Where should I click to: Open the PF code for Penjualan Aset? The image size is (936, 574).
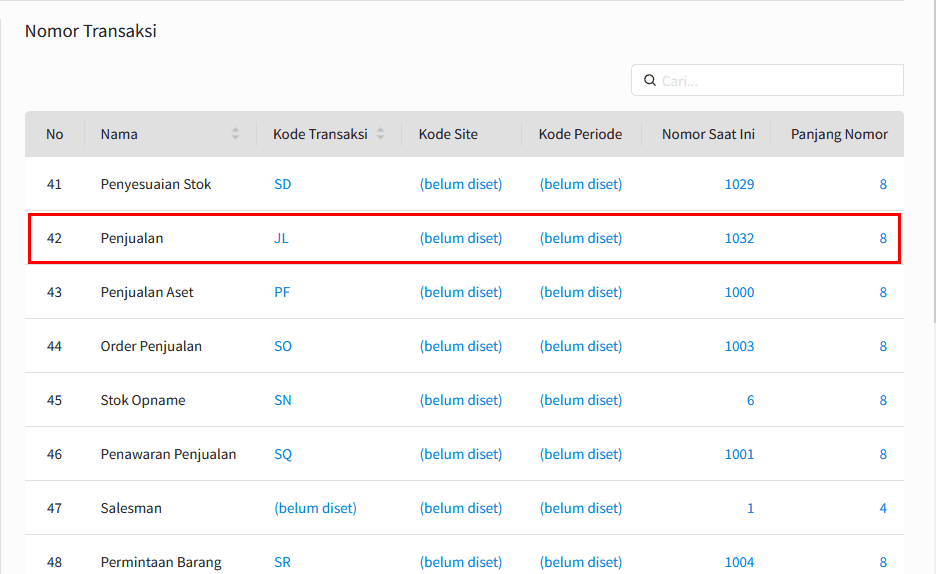[x=282, y=292]
